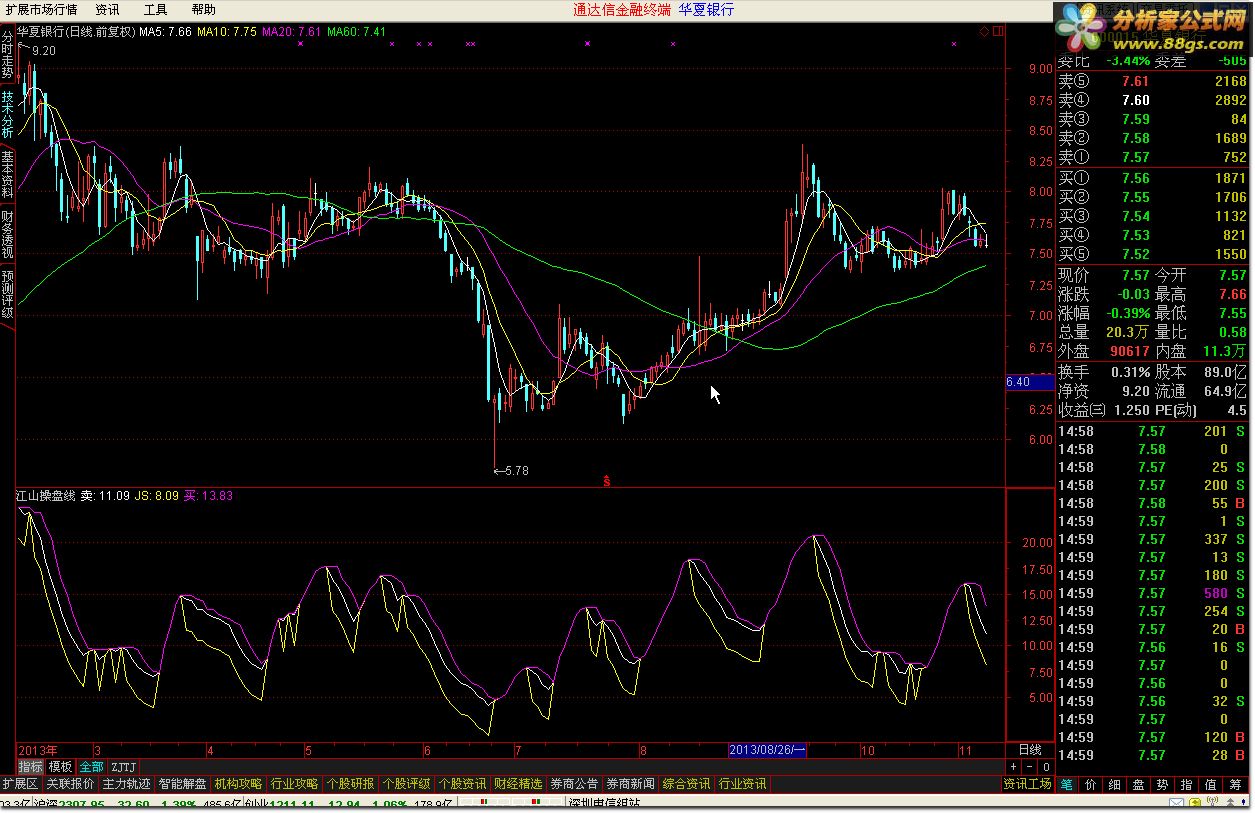This screenshot has height=813, width=1255.
Task: Open the 券商新闻 tab
Action: coord(630,784)
